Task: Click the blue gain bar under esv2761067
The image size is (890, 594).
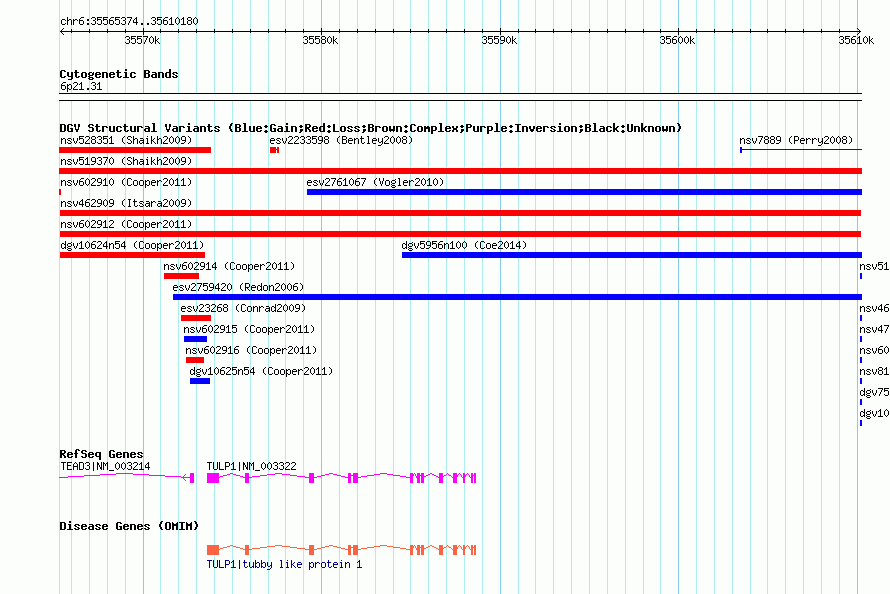Action: (585, 192)
